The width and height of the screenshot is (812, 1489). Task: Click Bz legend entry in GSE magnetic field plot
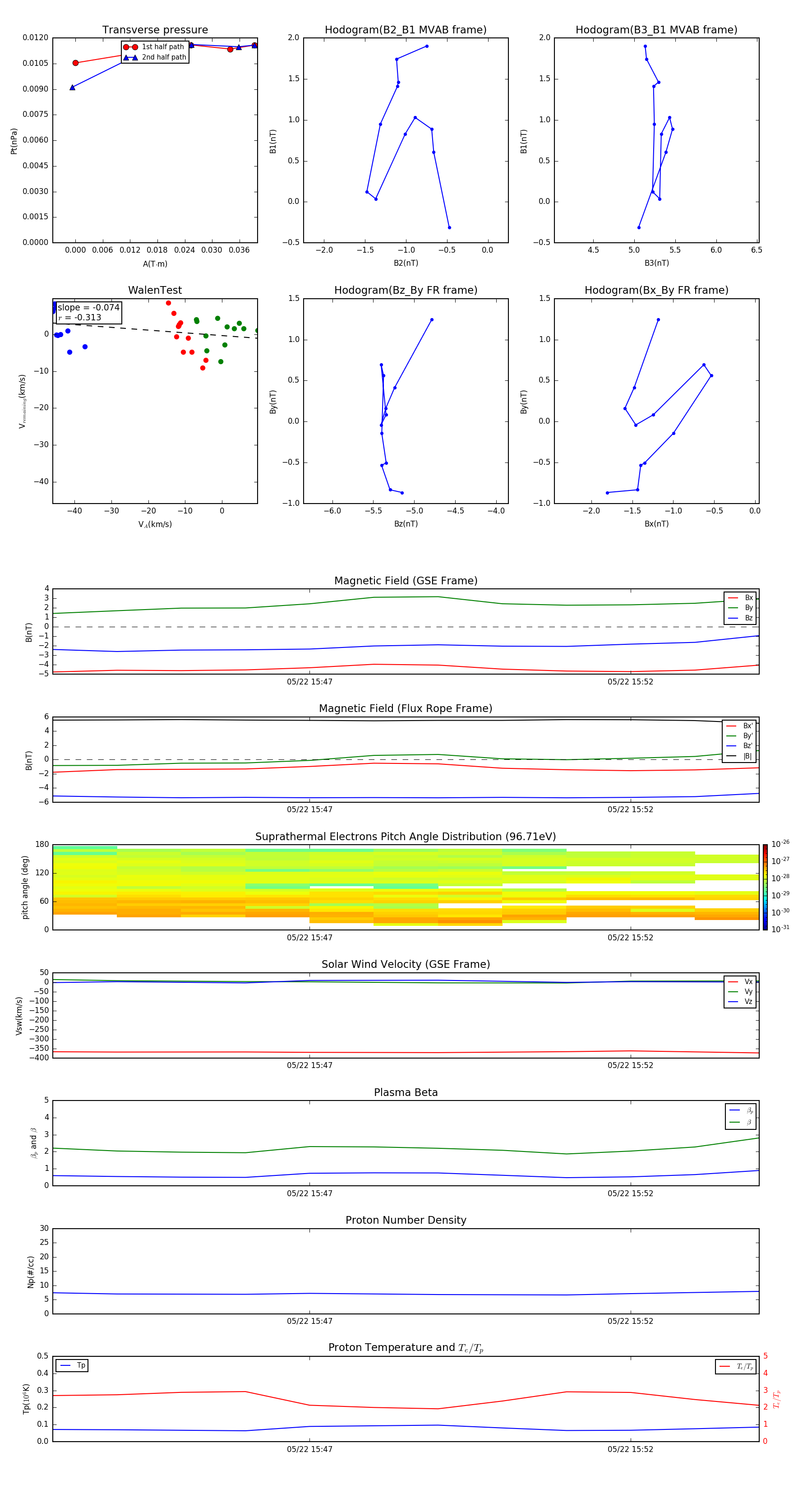740,618
